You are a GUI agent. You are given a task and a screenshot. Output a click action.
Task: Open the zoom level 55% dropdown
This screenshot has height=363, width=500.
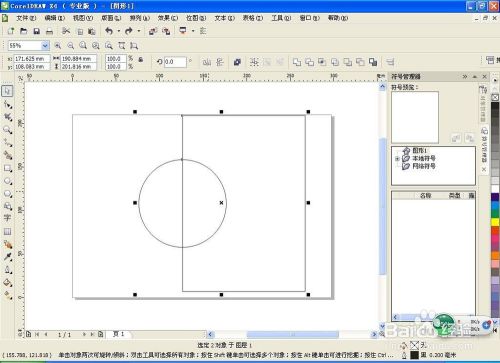[x=45, y=46]
